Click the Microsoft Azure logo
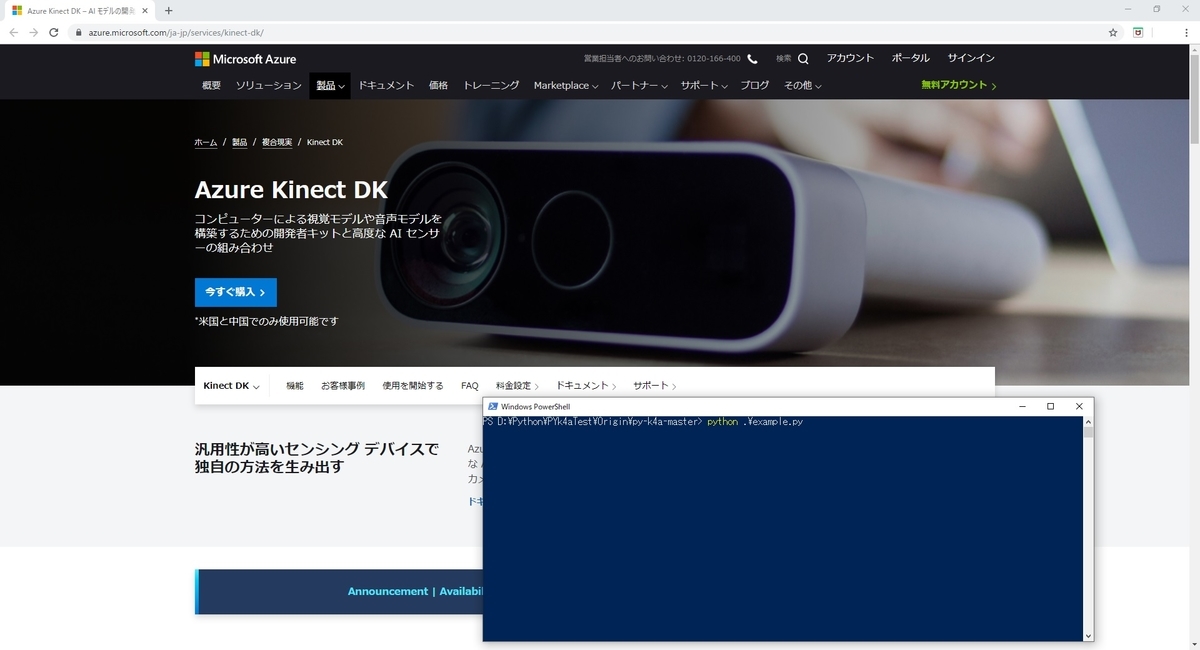 [245, 59]
